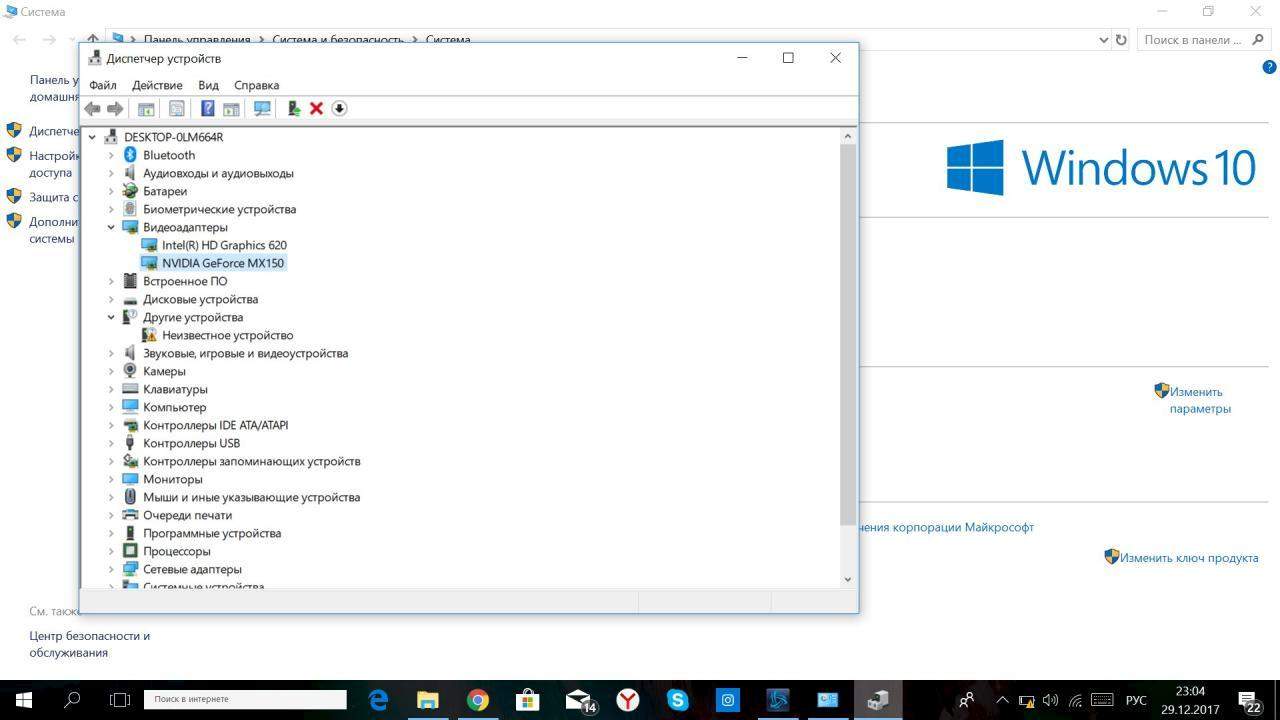Viewport: 1280px width, 720px height.
Task: Click the Батареи battery icon
Action: click(x=130, y=191)
